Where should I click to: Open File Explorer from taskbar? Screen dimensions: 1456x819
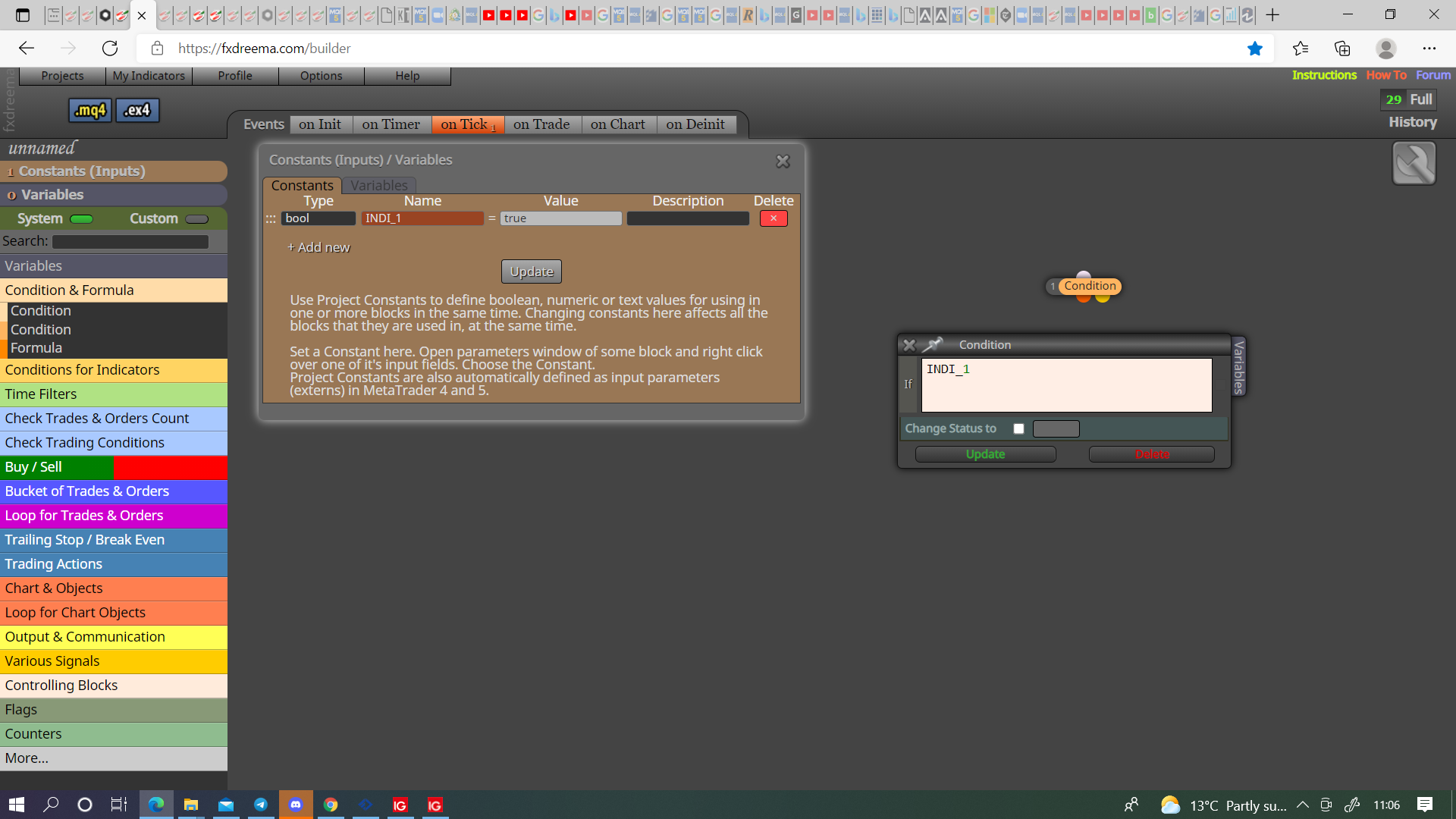191,805
